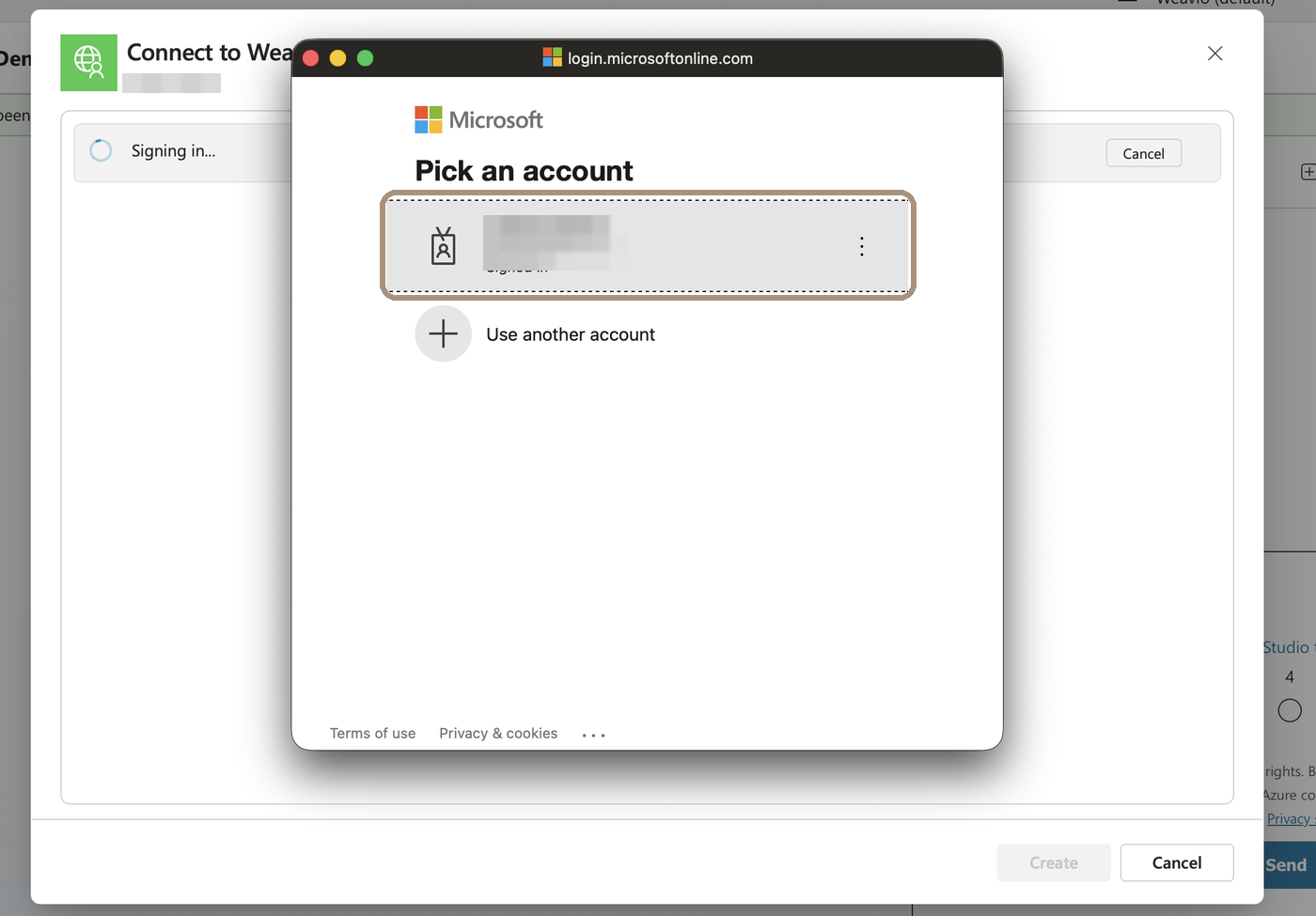Open the footer more options ellipsis
This screenshot has height=916, width=1316.
tap(593, 735)
